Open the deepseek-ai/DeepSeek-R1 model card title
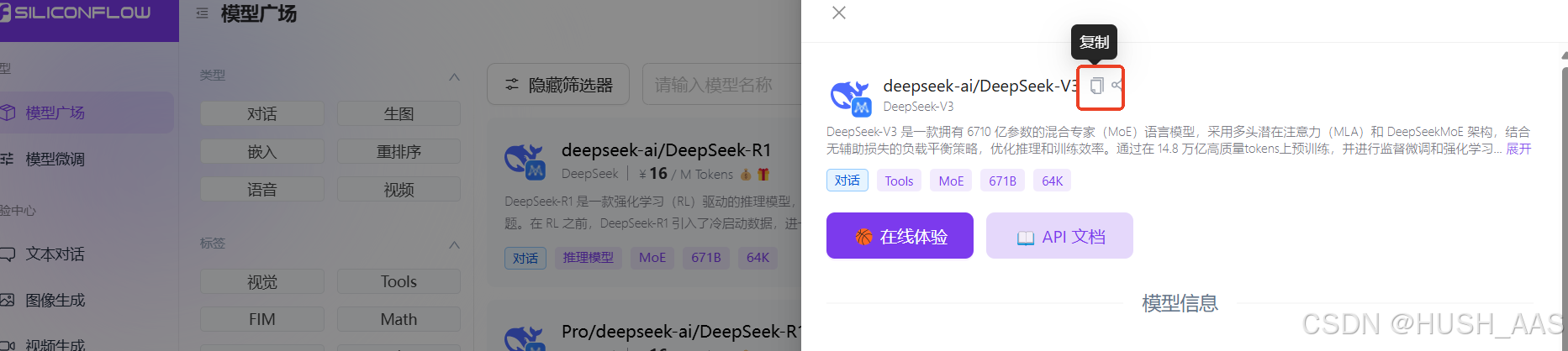 pos(666,150)
